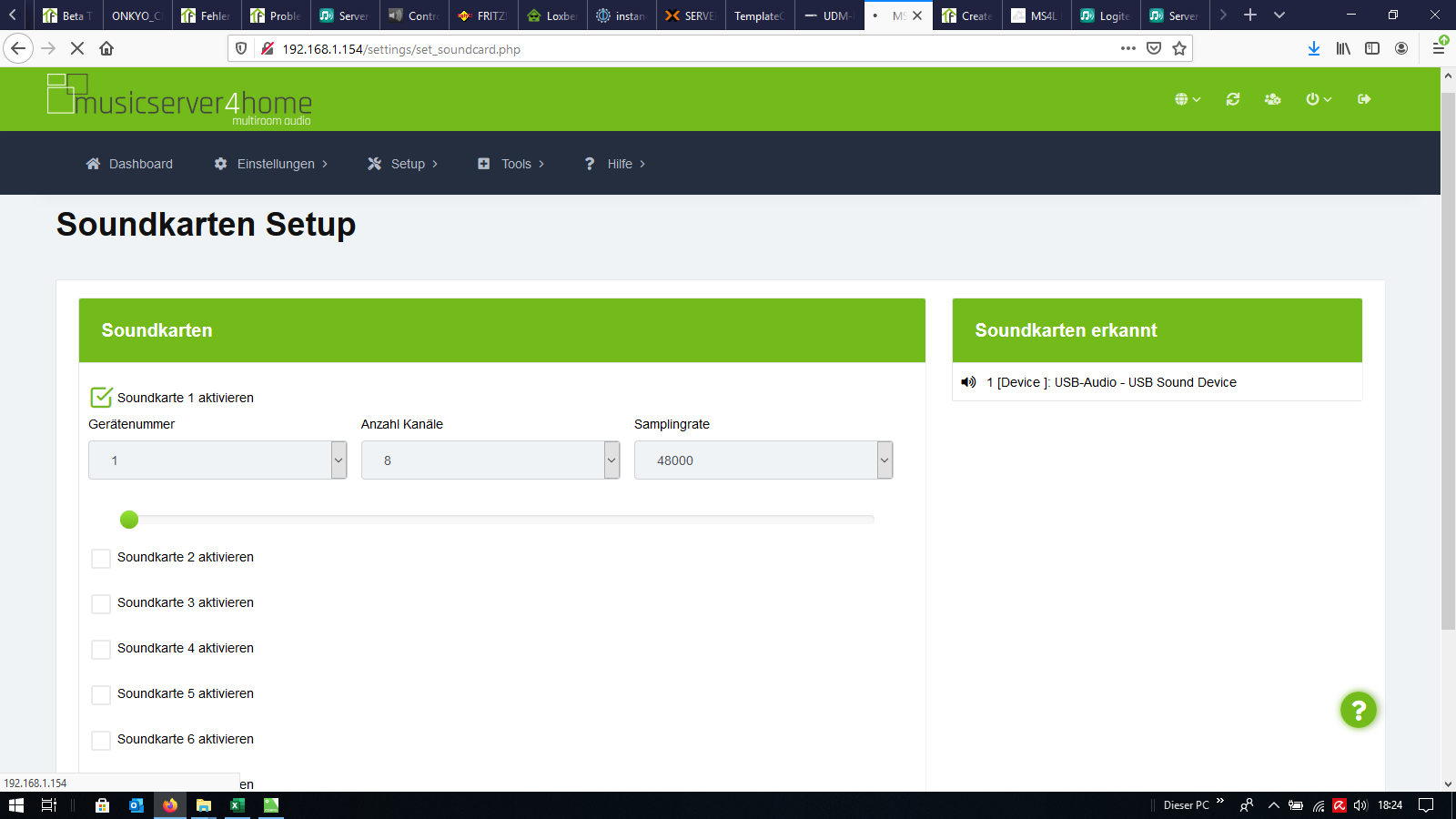1456x819 pixels.
Task: Expand the Einstellungen menu
Action: 270,164
